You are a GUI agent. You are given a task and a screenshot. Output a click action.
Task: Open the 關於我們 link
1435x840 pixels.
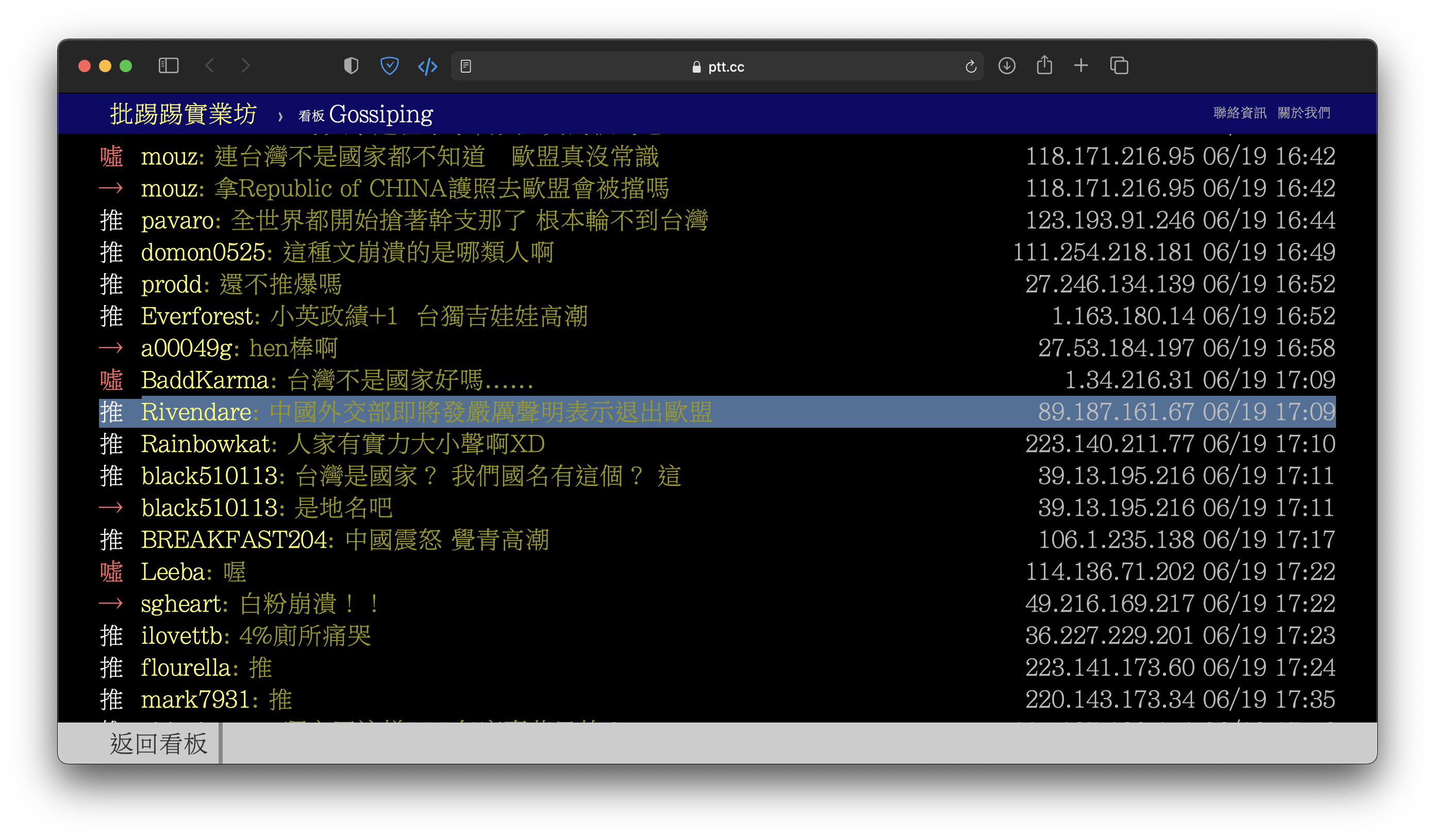tap(1304, 113)
